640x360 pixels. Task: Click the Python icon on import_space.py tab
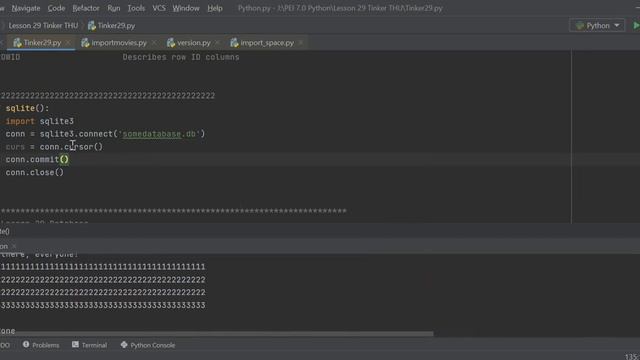(x=234, y=43)
